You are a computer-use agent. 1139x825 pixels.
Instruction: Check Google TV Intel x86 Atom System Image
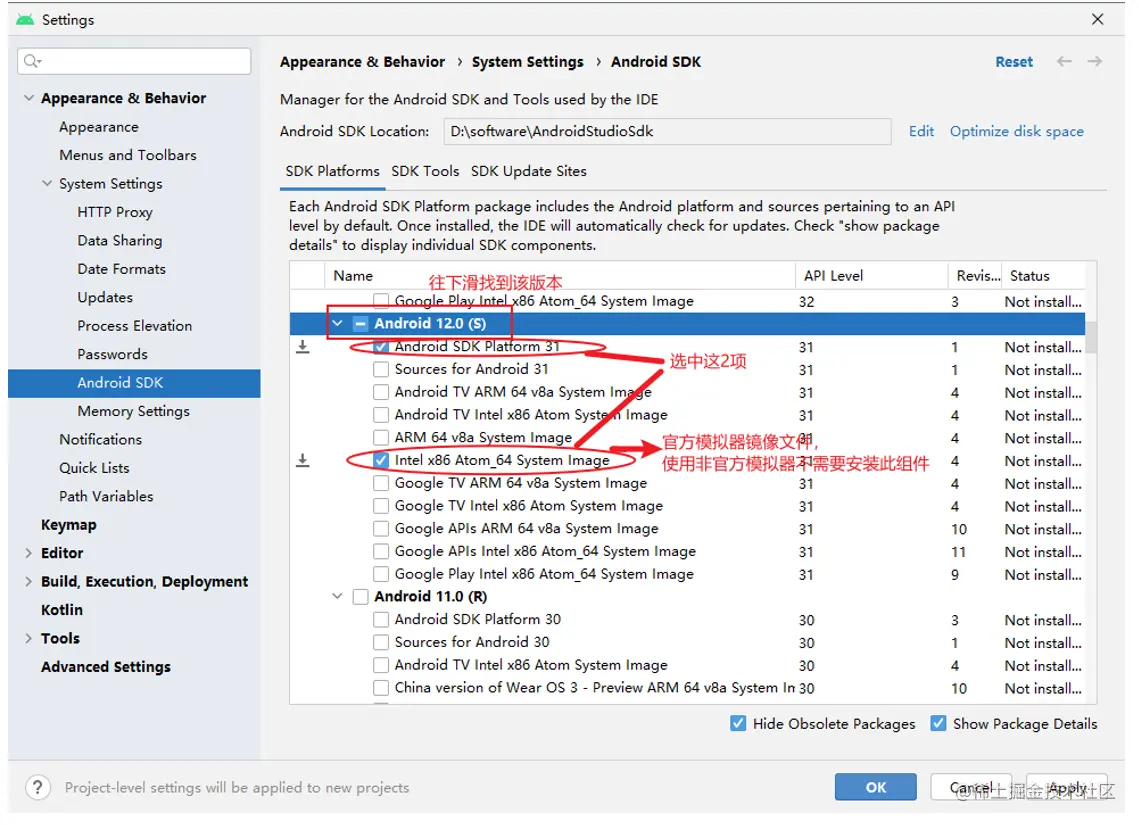[x=381, y=506]
